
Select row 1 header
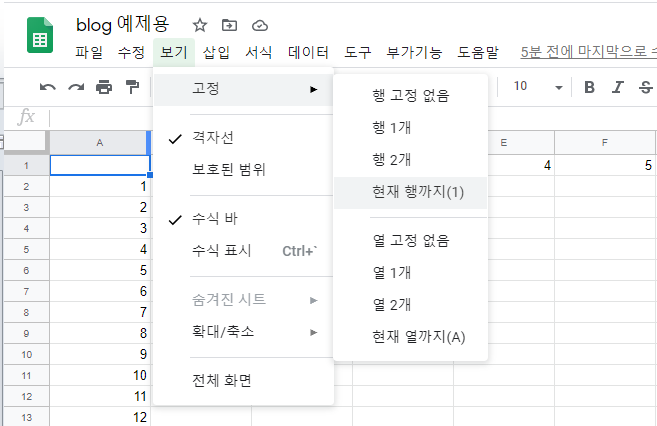pos(26,165)
